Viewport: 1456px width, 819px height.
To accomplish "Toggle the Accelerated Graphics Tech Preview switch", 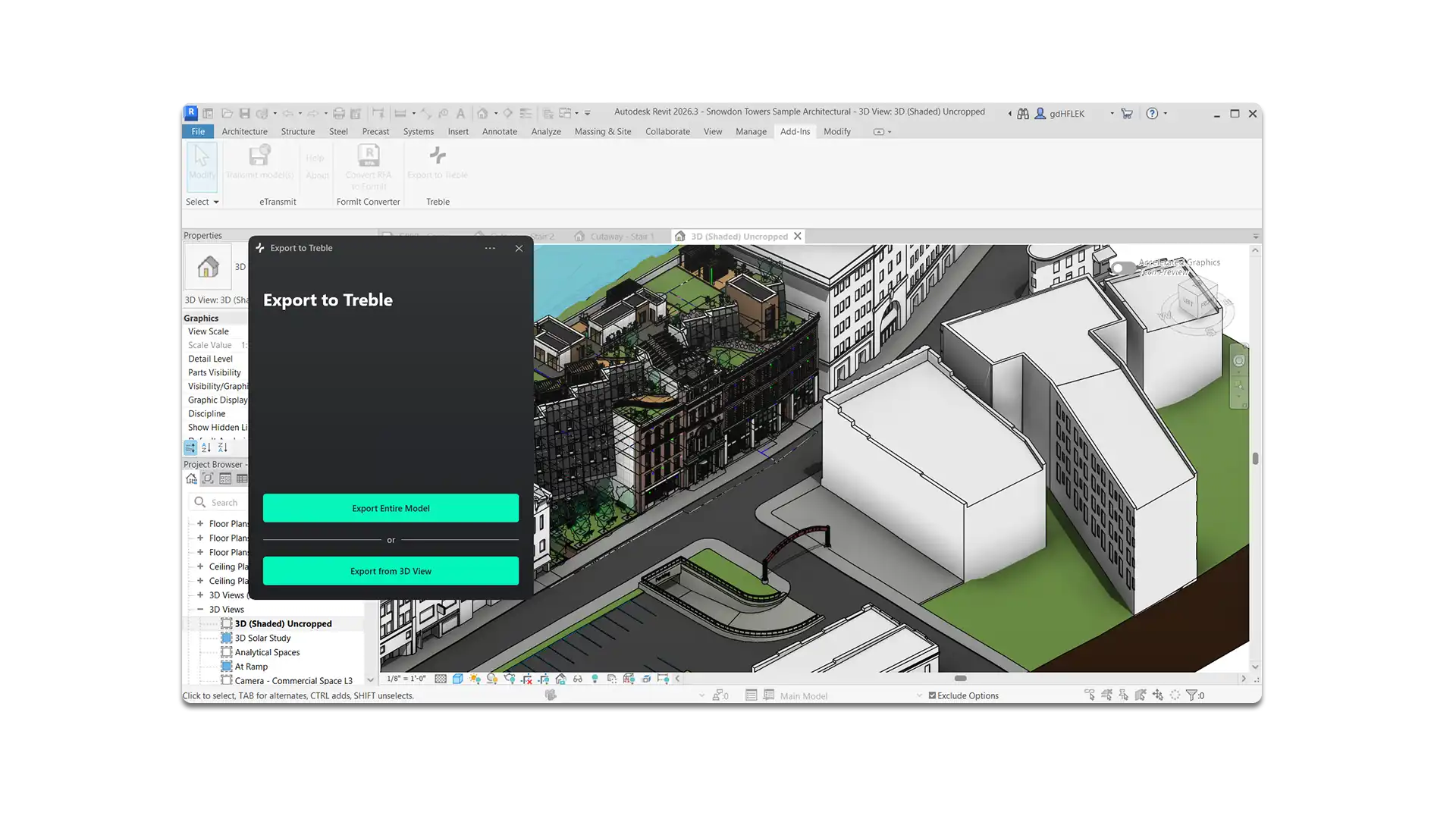I will (x=1122, y=268).
